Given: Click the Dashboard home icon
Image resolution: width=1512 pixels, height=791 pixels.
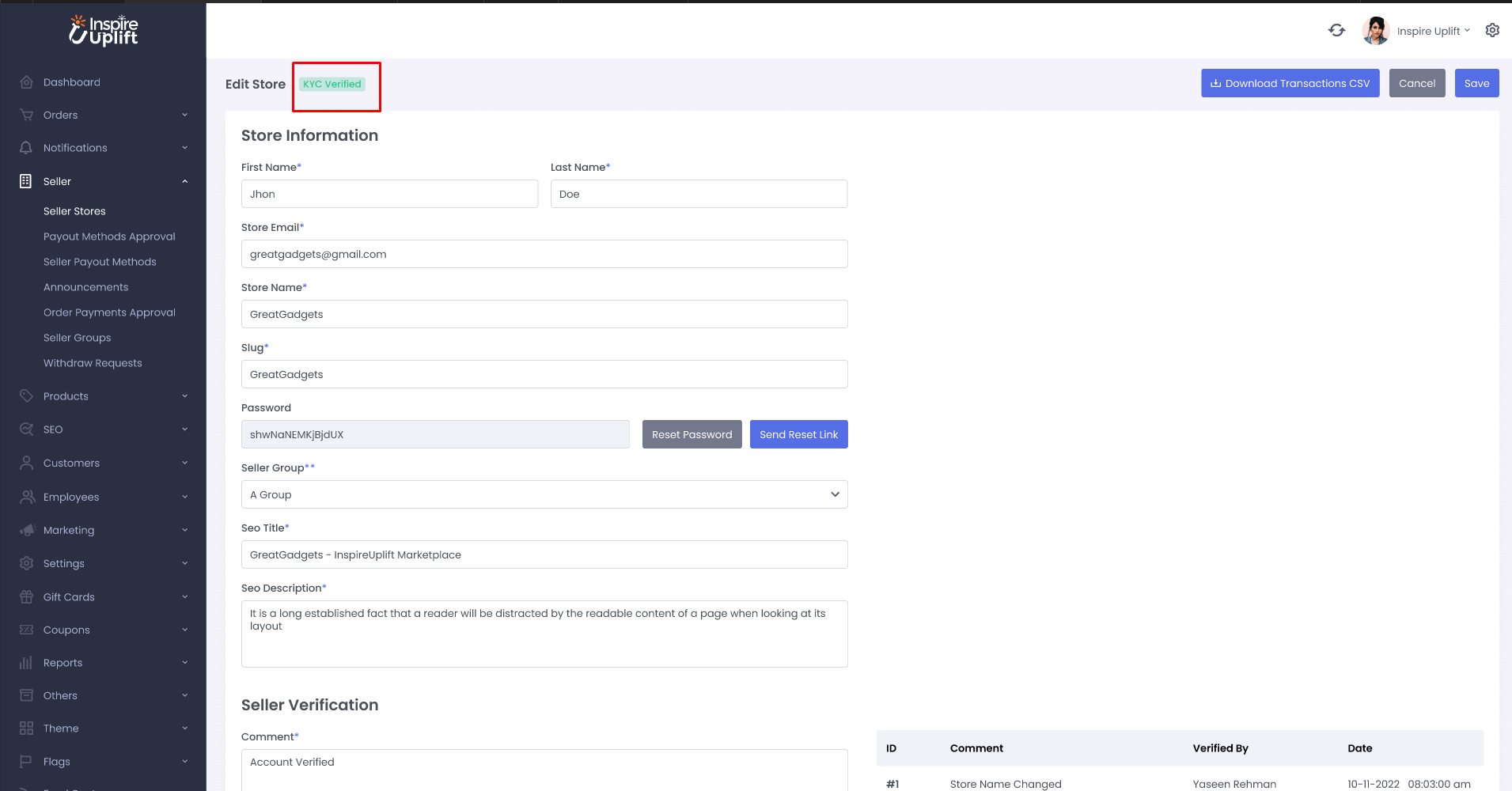Looking at the screenshot, I should pos(26,82).
